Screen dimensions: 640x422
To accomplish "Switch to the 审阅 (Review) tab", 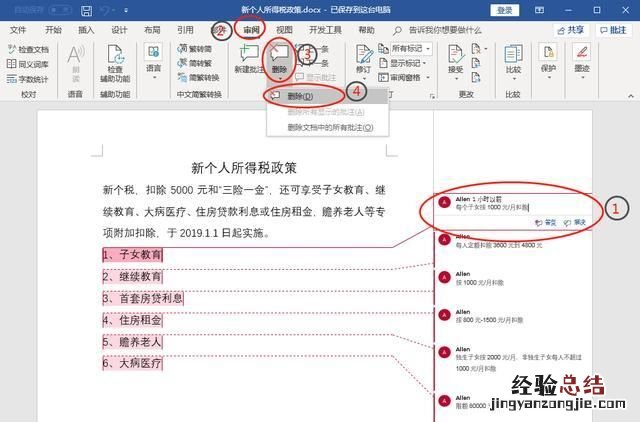I will click(x=252, y=30).
